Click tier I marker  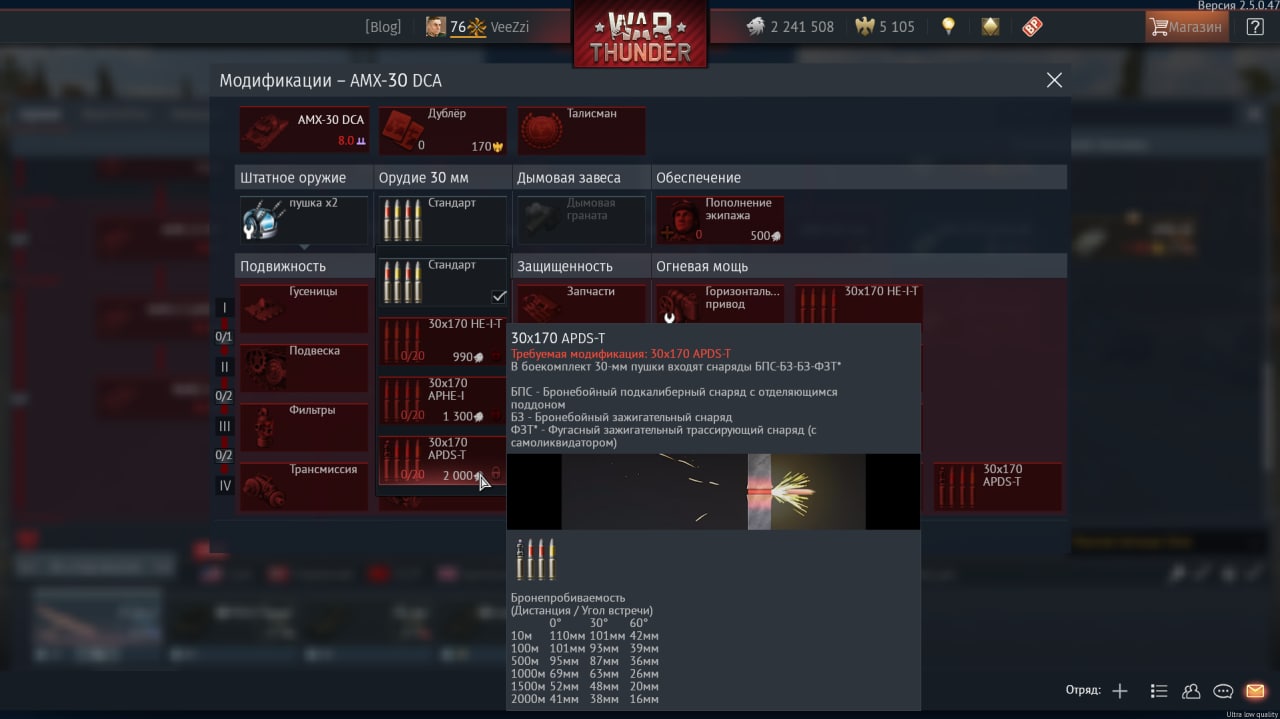[x=225, y=308]
